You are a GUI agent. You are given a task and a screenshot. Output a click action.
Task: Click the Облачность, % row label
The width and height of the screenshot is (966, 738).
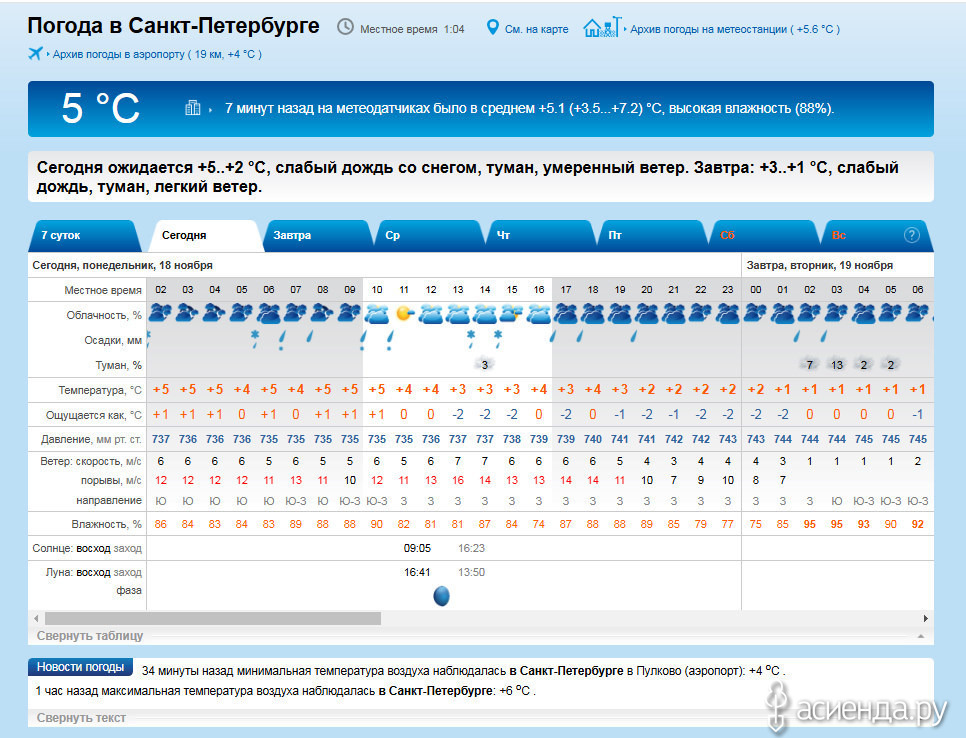click(104, 315)
